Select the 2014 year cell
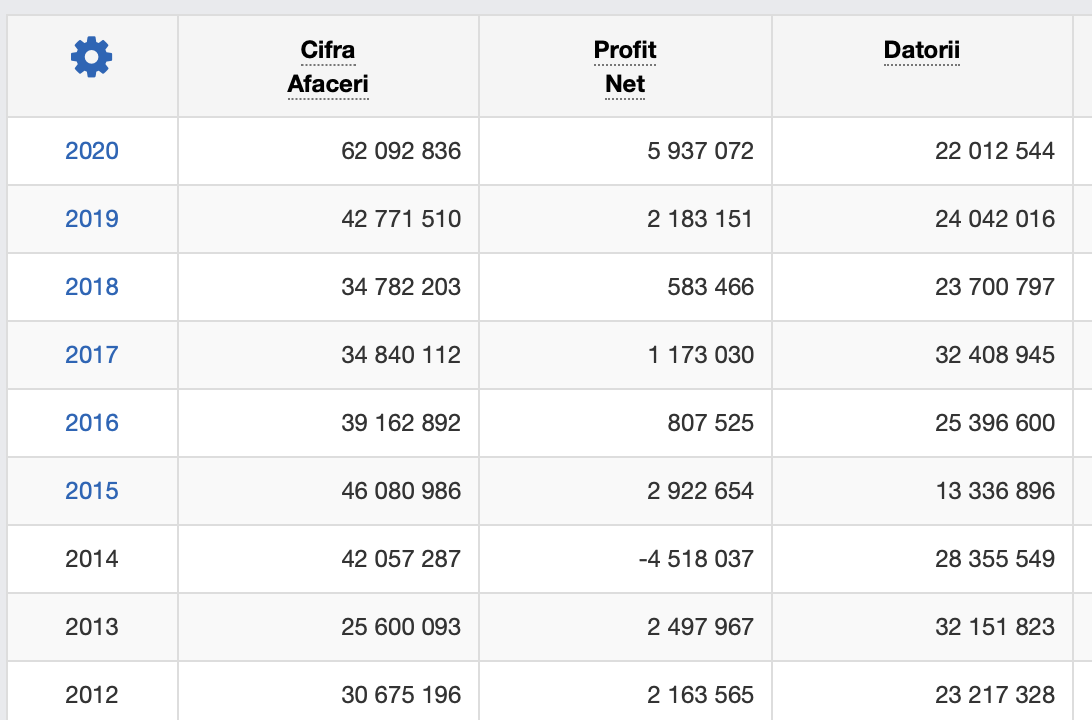 [x=92, y=559]
